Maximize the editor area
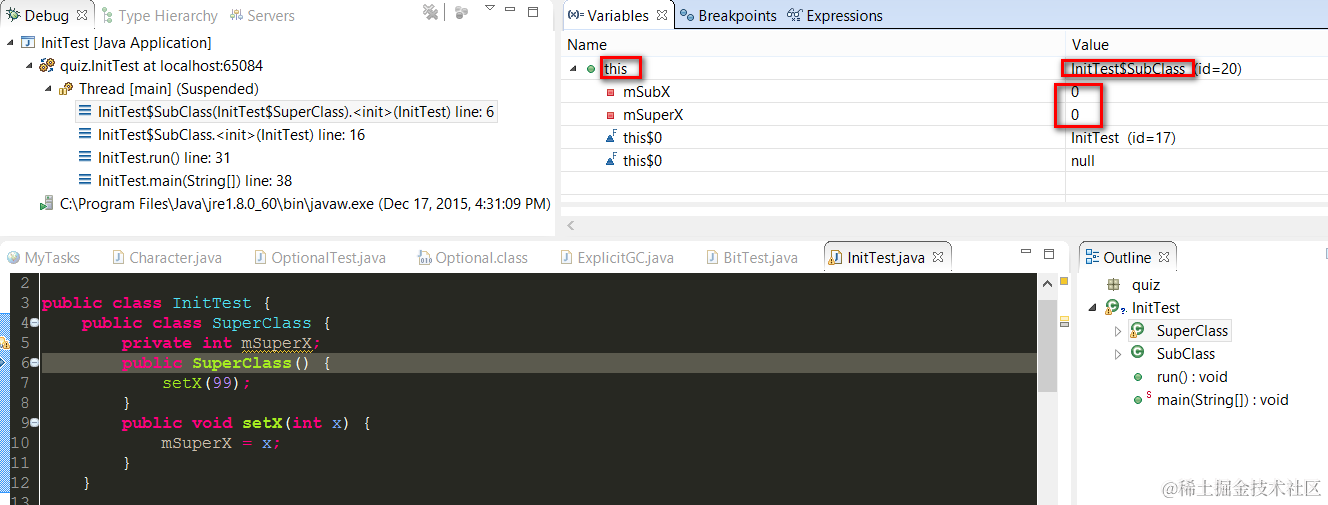This screenshot has height=505, width=1328. pyautogui.click(x=1049, y=254)
